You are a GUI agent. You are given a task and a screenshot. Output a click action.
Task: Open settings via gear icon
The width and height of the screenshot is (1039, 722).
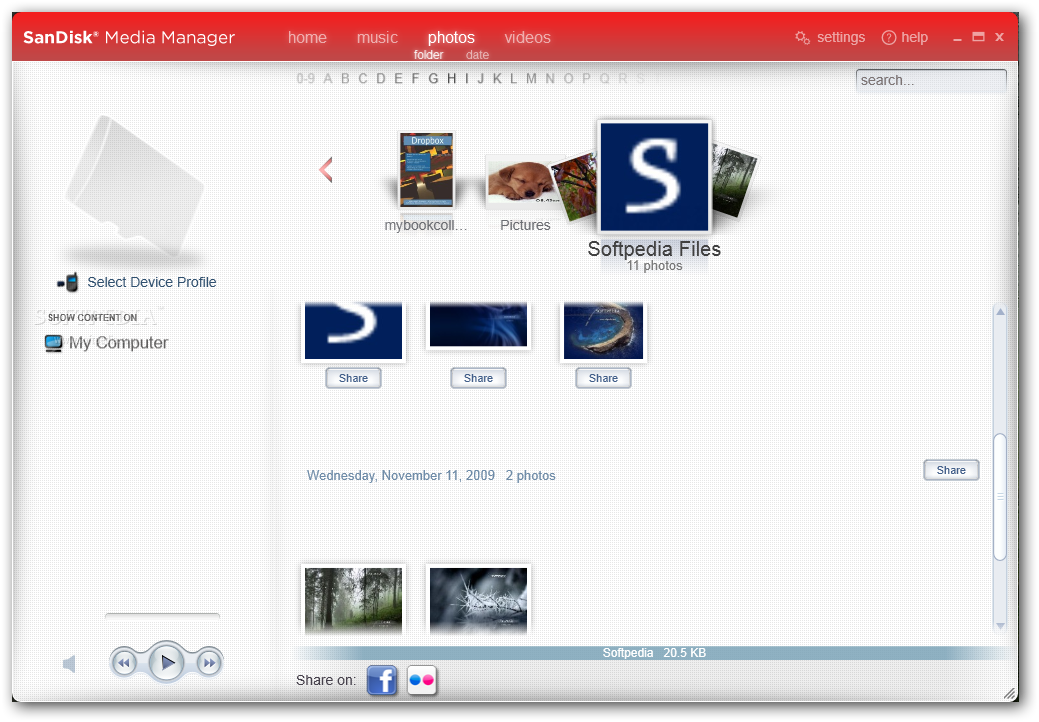pyautogui.click(x=802, y=38)
